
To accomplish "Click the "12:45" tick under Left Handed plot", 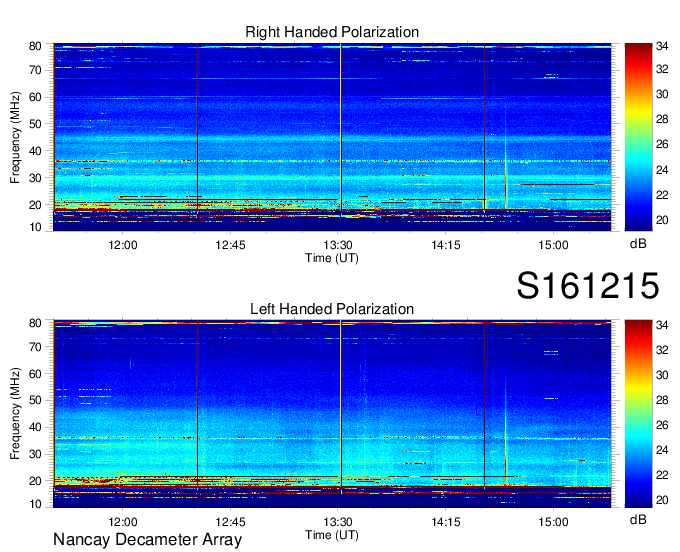I will 230,522.
